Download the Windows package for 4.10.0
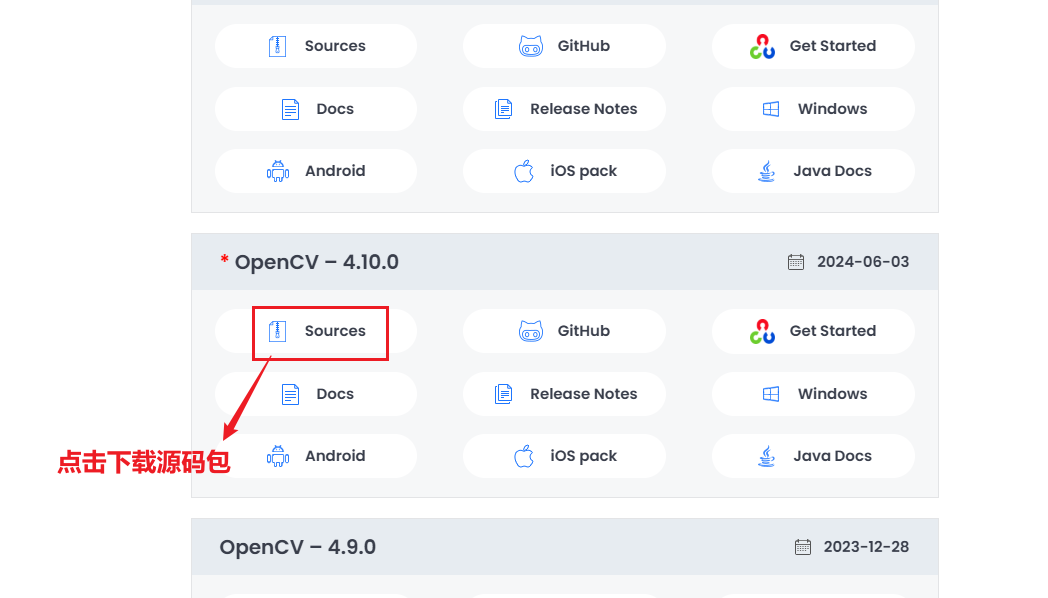The image size is (1048, 598). [813, 393]
